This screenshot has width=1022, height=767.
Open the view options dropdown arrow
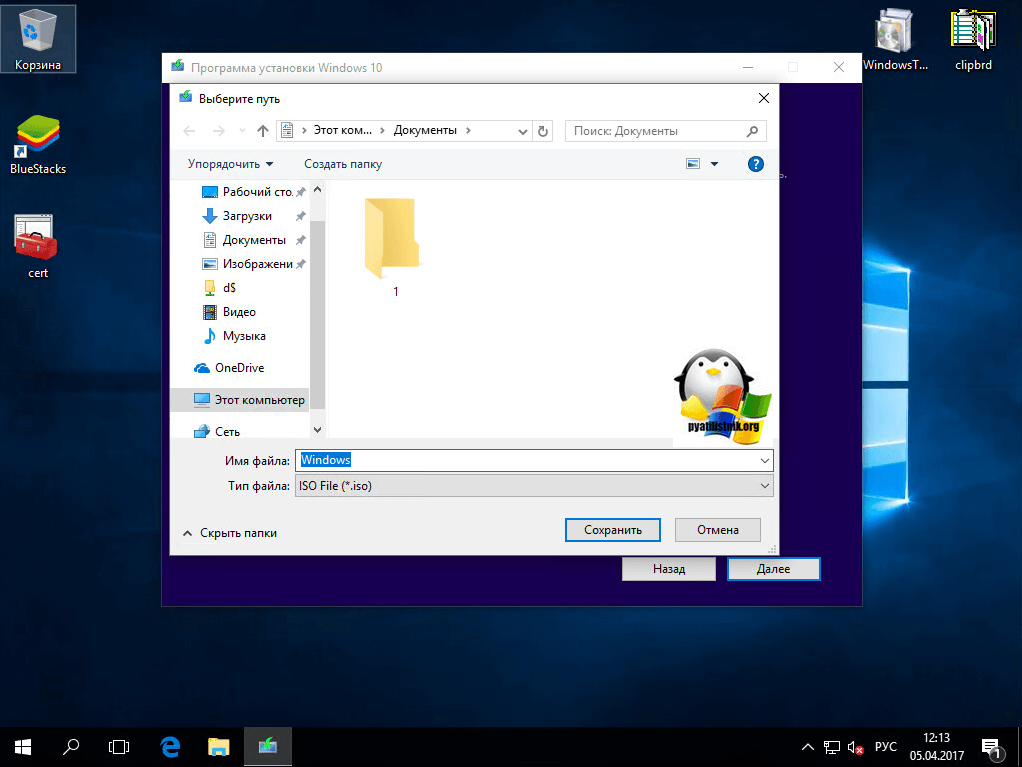click(714, 164)
